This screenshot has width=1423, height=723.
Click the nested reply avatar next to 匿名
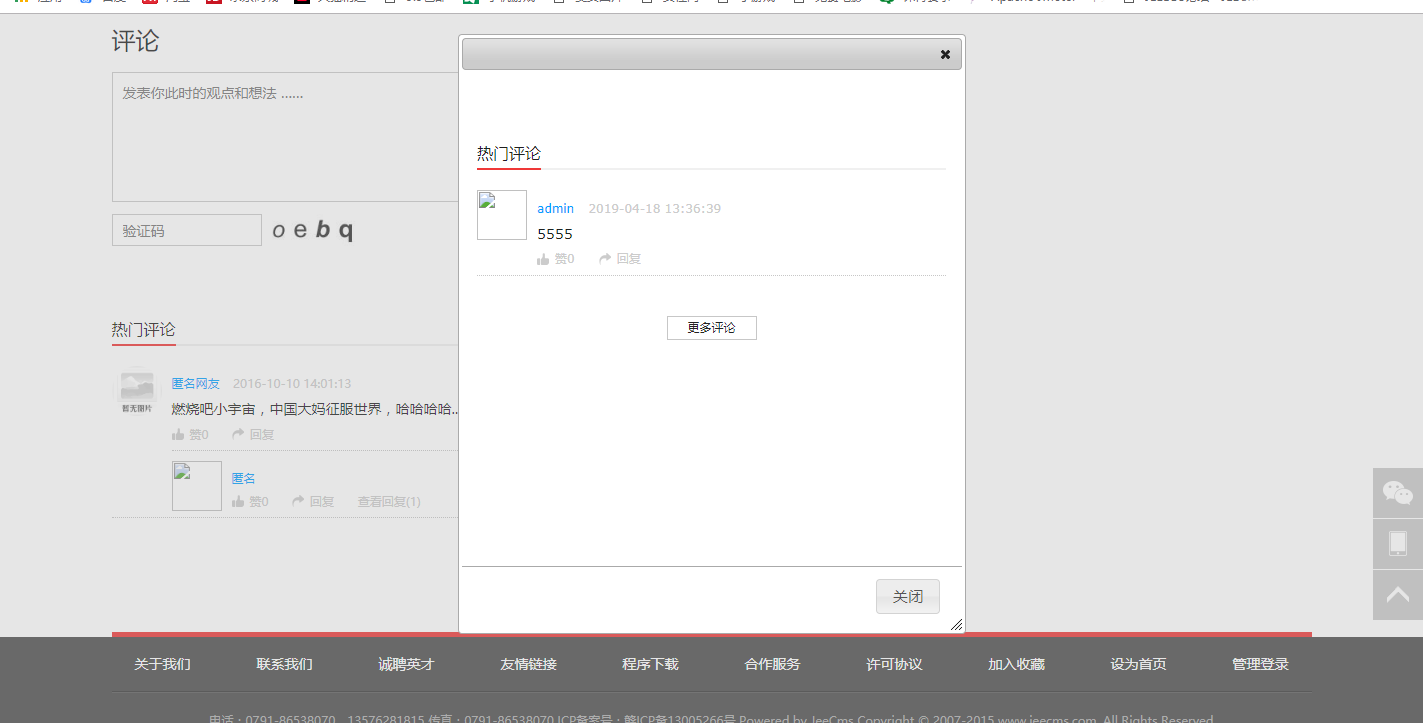197,486
